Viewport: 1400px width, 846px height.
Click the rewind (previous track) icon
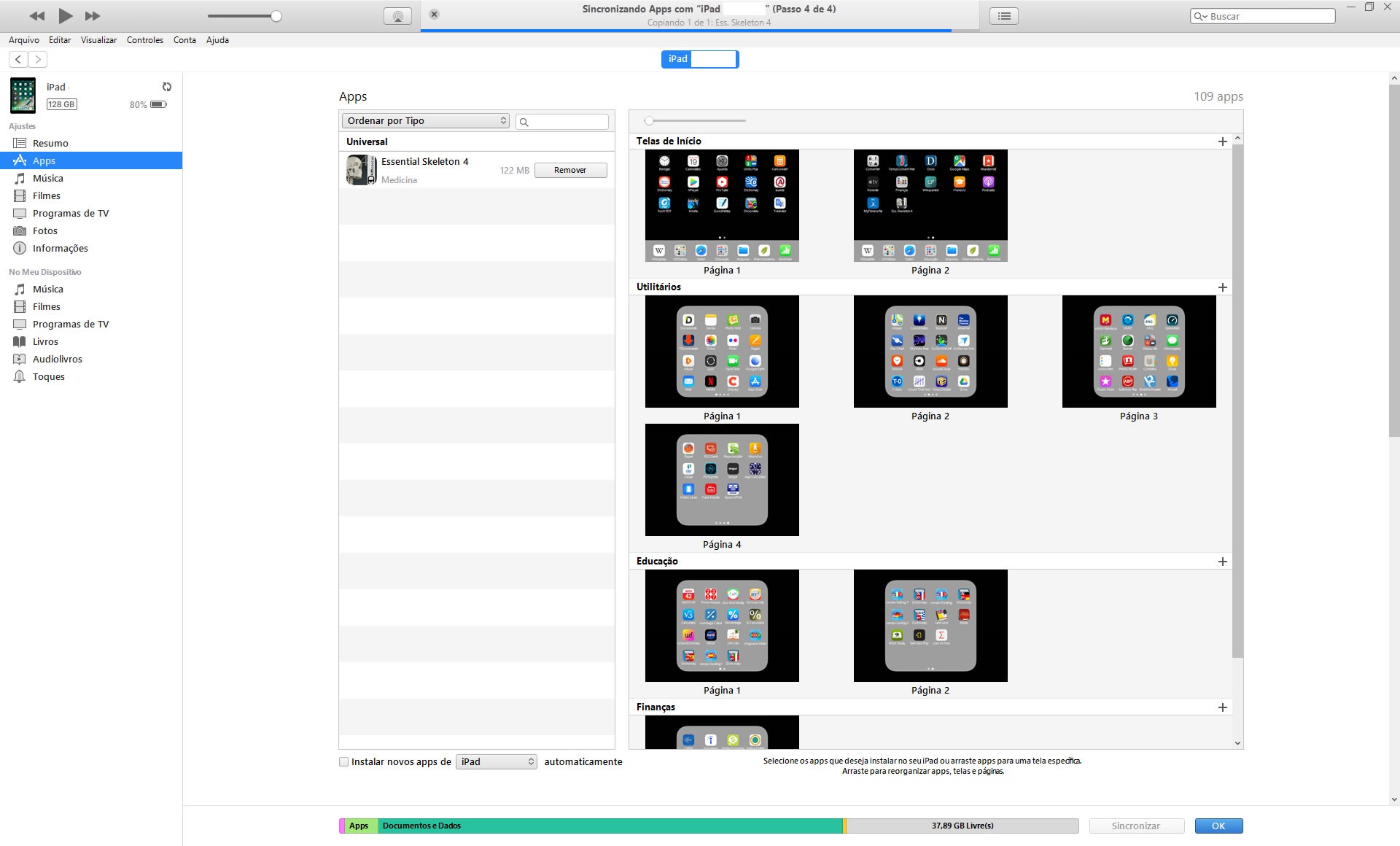click(x=37, y=16)
